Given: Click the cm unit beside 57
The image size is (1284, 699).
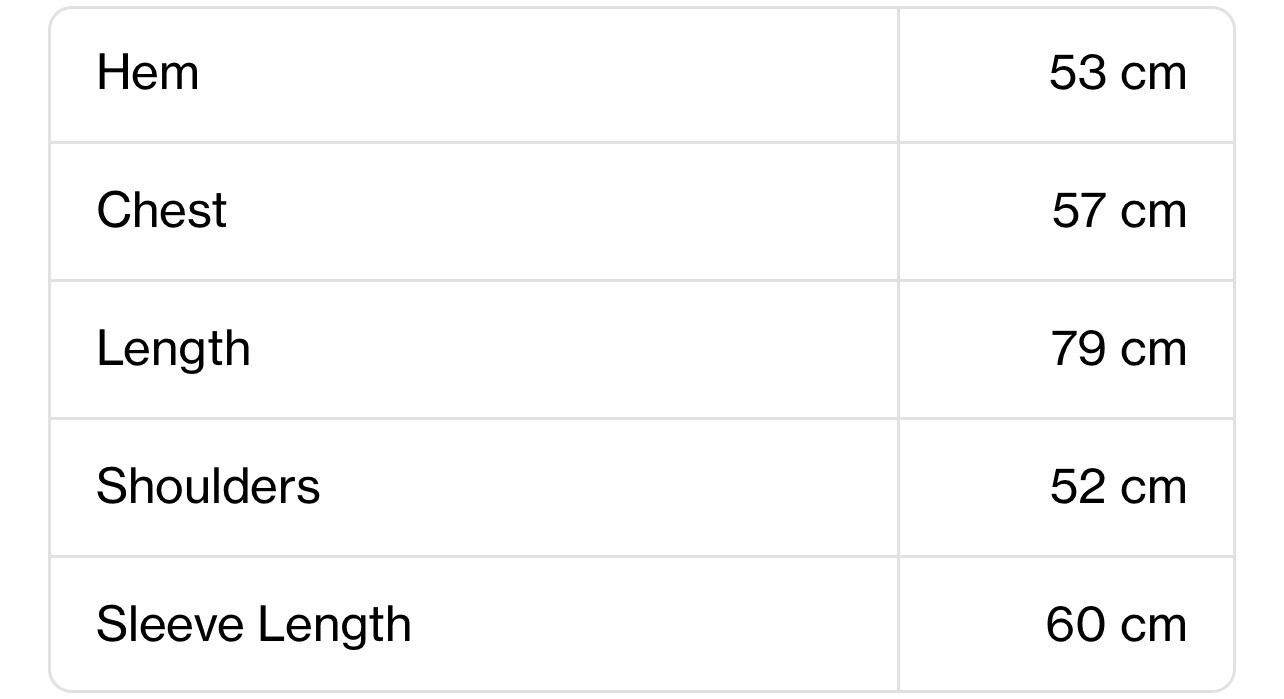Looking at the screenshot, I should pyautogui.click(x=1154, y=216).
